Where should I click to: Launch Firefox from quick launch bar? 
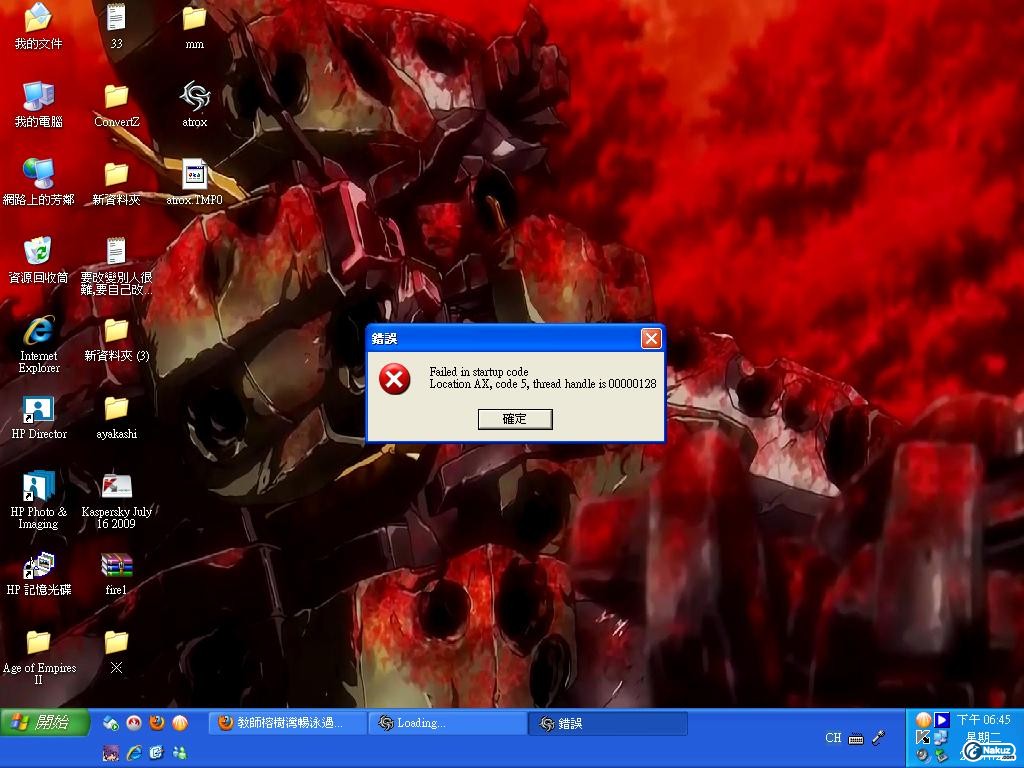[157, 722]
